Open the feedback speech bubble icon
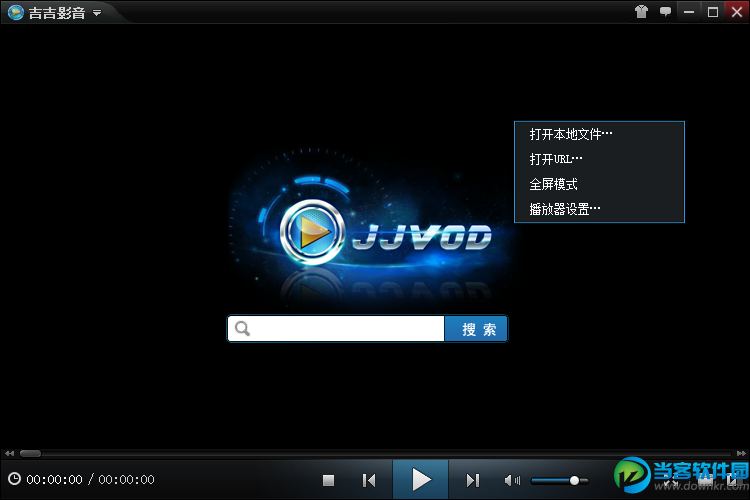 665,11
